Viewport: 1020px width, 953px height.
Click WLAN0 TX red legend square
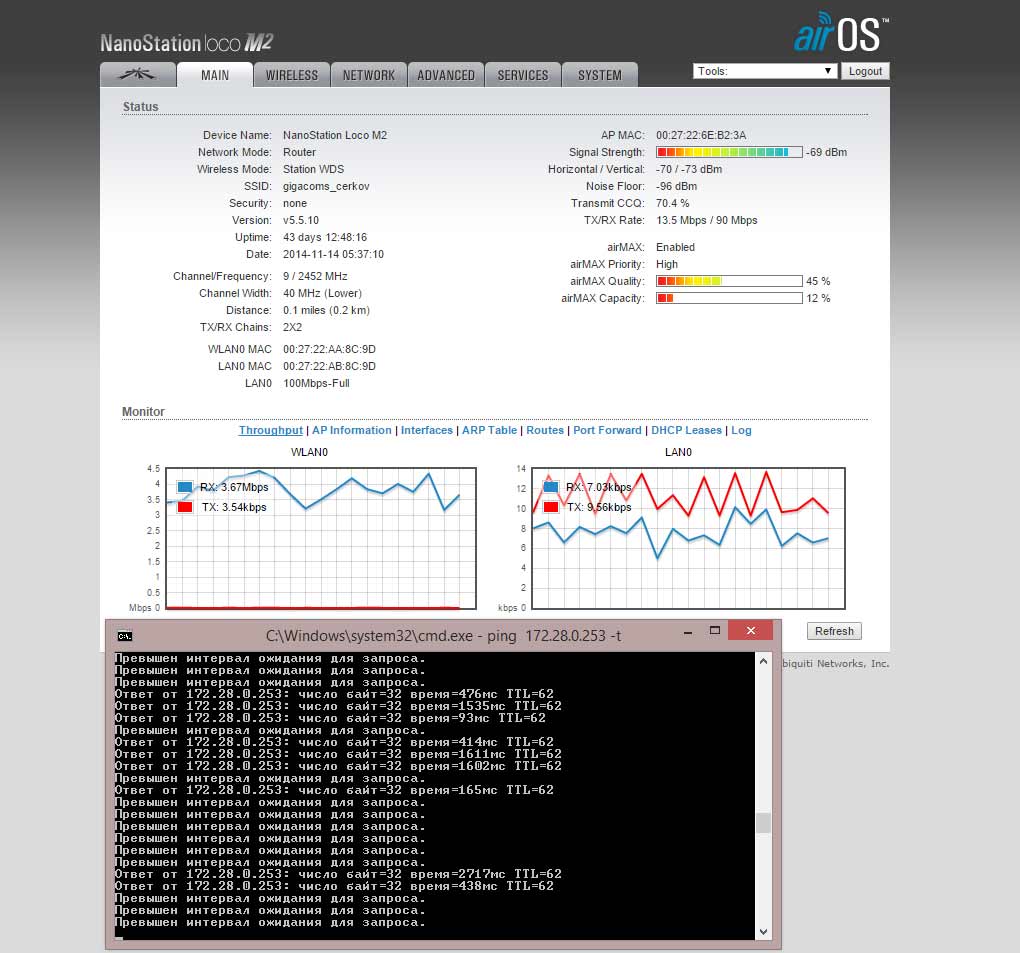(x=185, y=507)
